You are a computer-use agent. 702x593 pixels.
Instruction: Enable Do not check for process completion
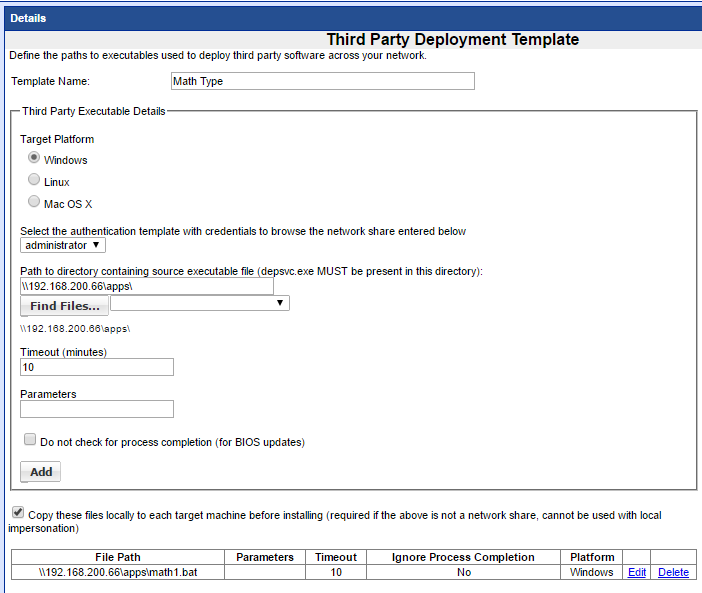(30, 440)
